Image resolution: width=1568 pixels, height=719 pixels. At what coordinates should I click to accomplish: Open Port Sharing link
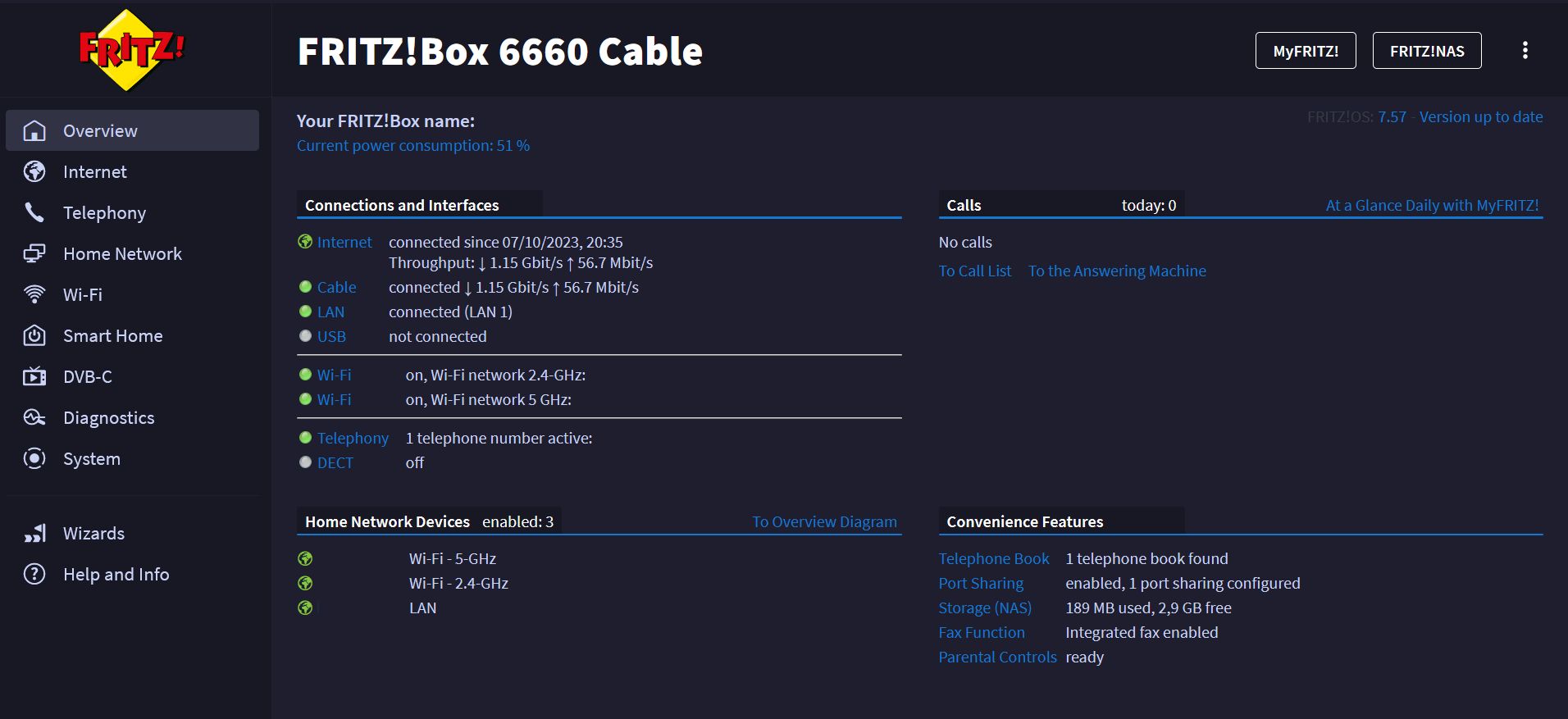[981, 583]
